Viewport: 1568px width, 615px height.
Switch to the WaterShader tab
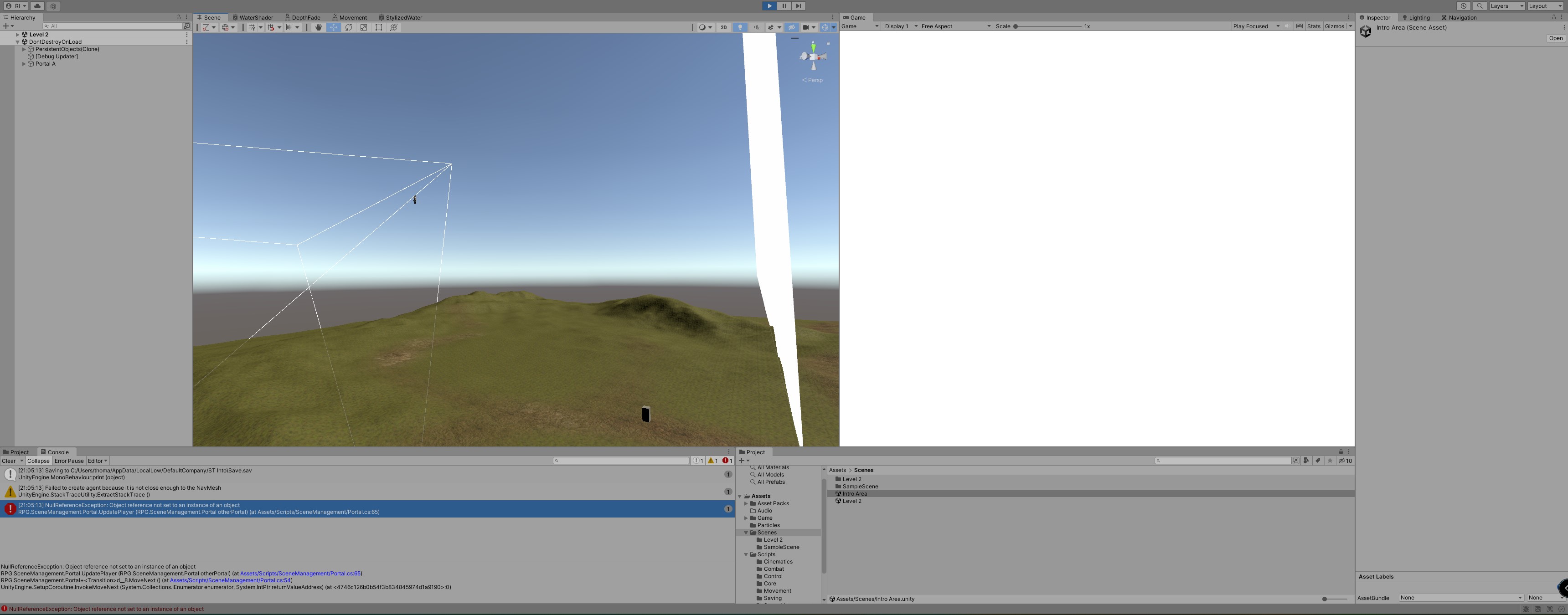click(x=253, y=18)
